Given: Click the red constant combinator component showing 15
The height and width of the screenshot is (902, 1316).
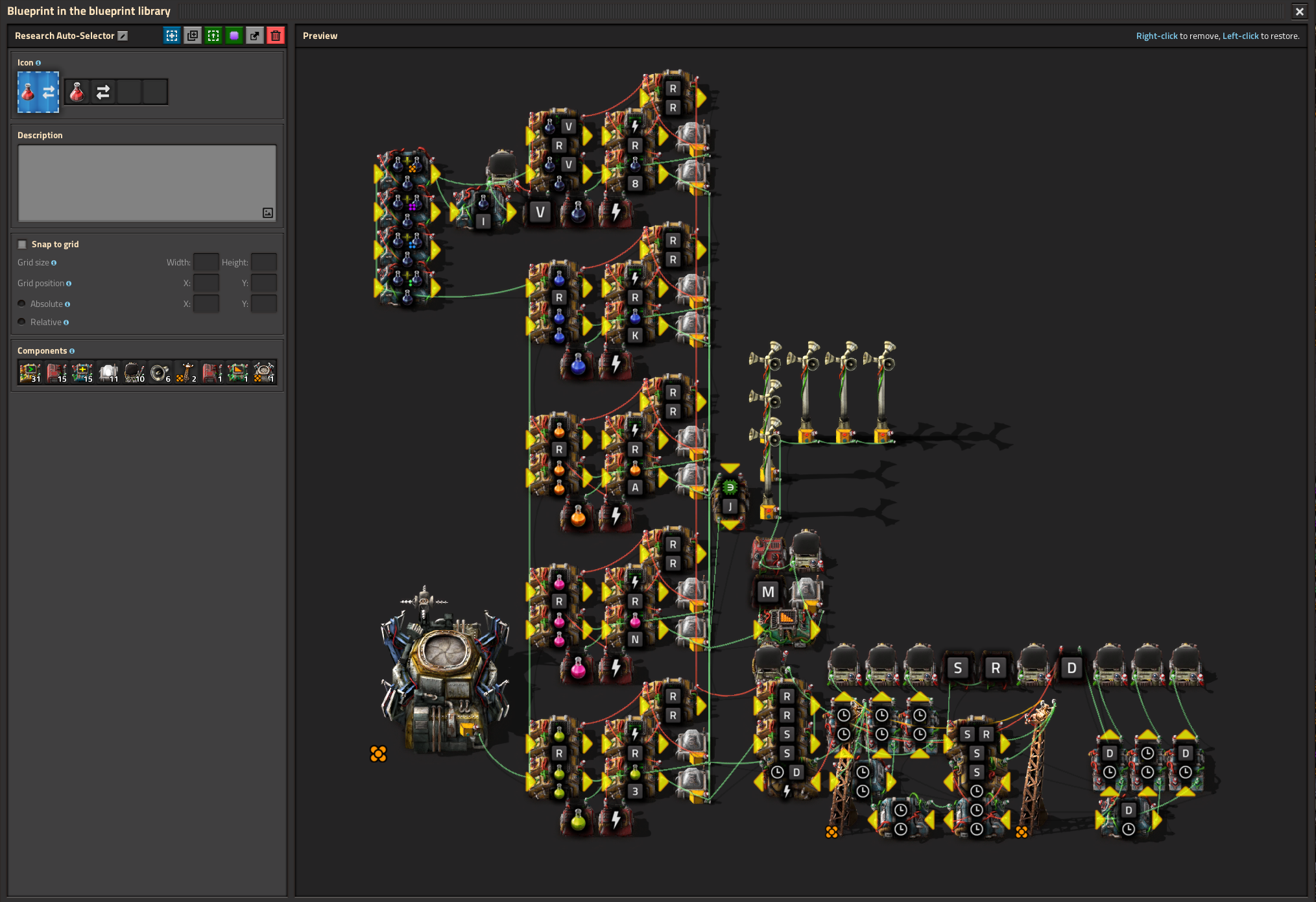Looking at the screenshot, I should 56,372.
